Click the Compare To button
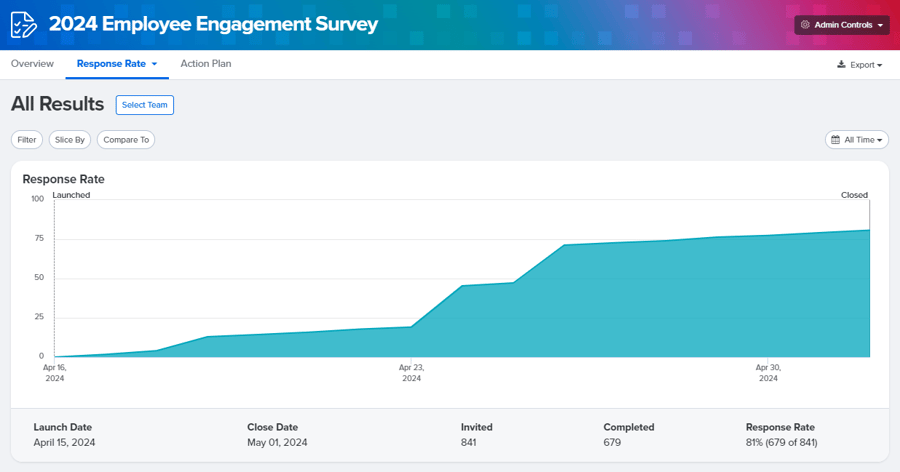This screenshot has height=472, width=900. pyautogui.click(x=126, y=140)
